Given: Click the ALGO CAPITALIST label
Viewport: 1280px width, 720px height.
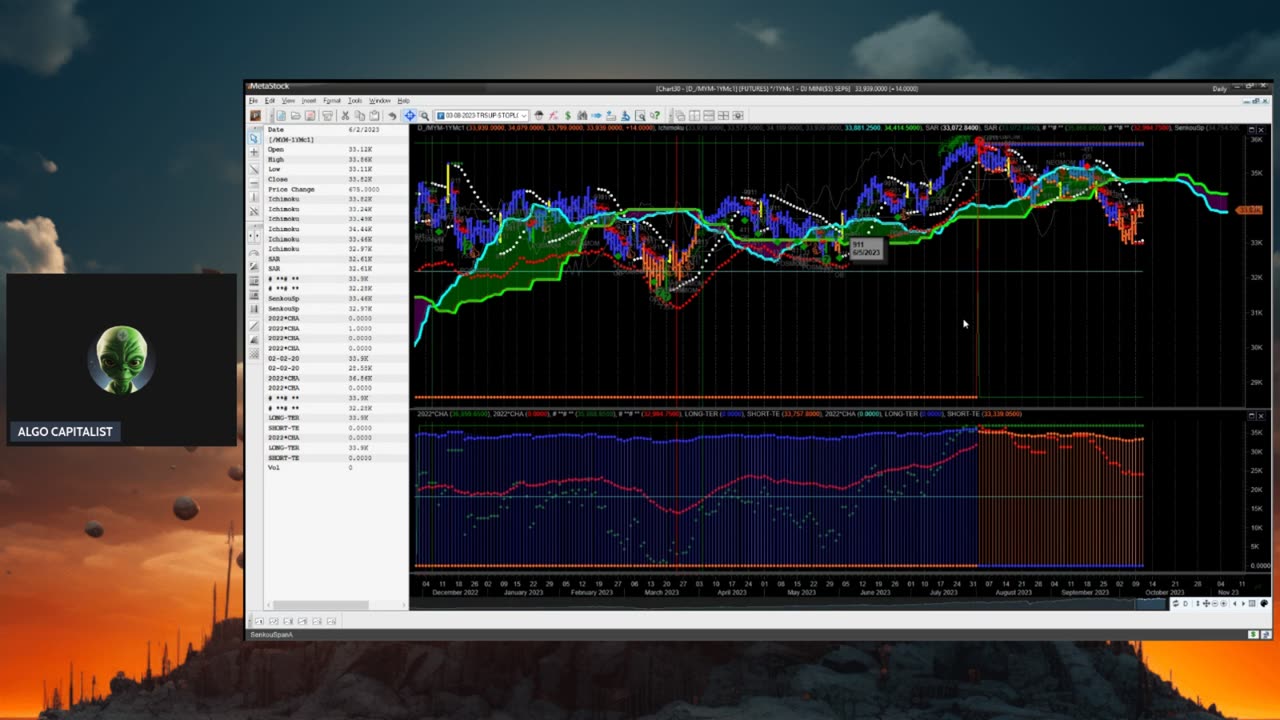Looking at the screenshot, I should pos(65,432).
